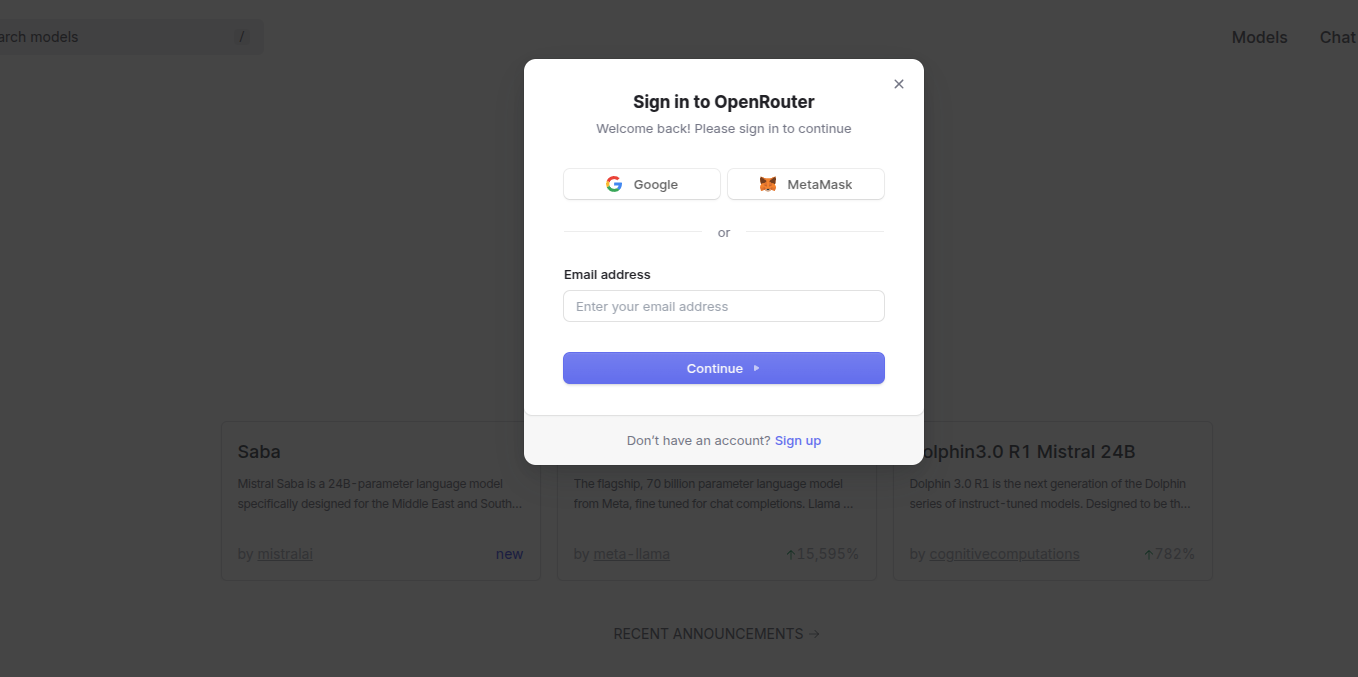Open the Sign up link
Viewport: 1358px width, 677px height.
(797, 440)
